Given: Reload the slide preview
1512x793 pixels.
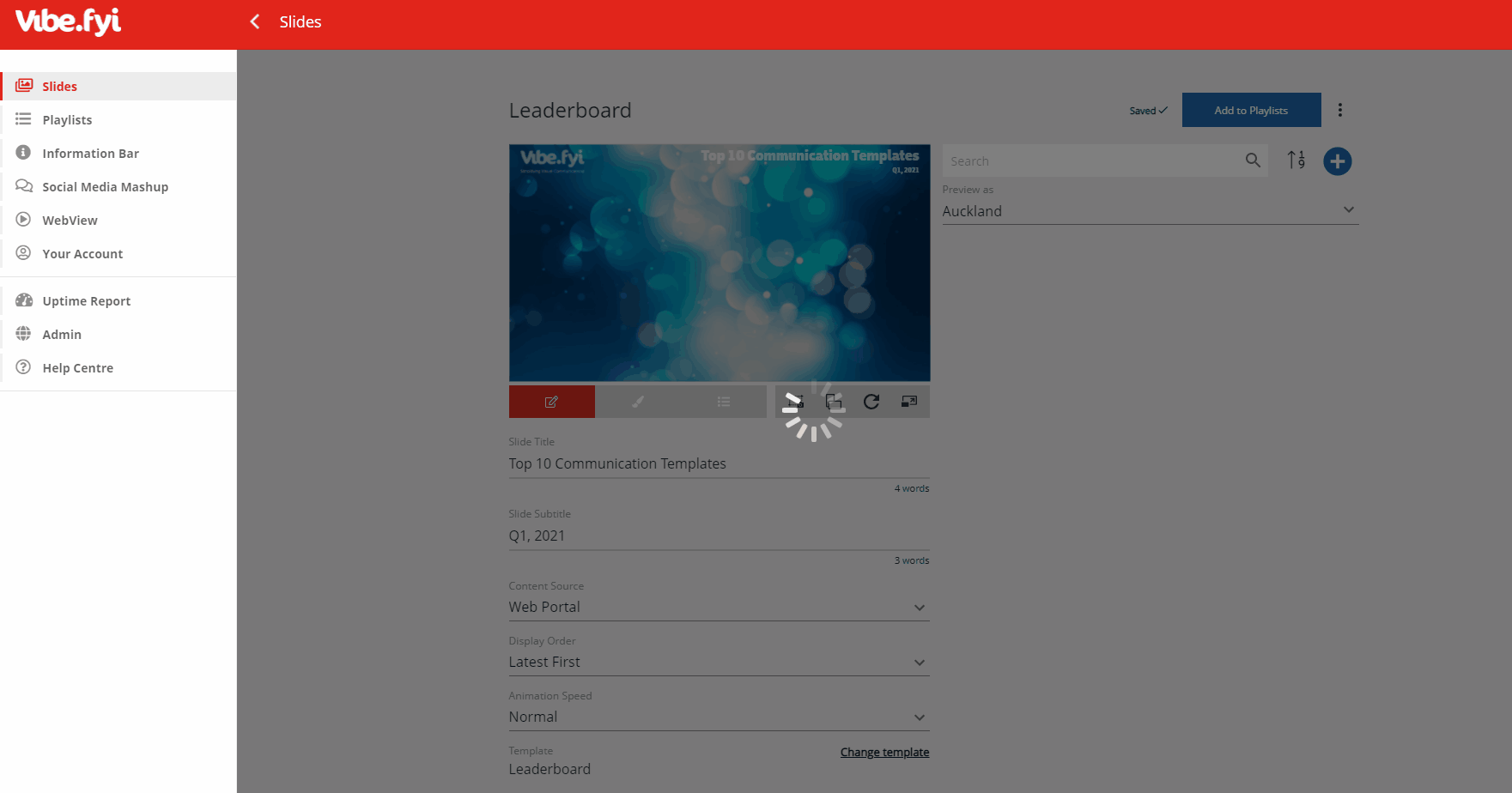Looking at the screenshot, I should pyautogui.click(x=871, y=402).
